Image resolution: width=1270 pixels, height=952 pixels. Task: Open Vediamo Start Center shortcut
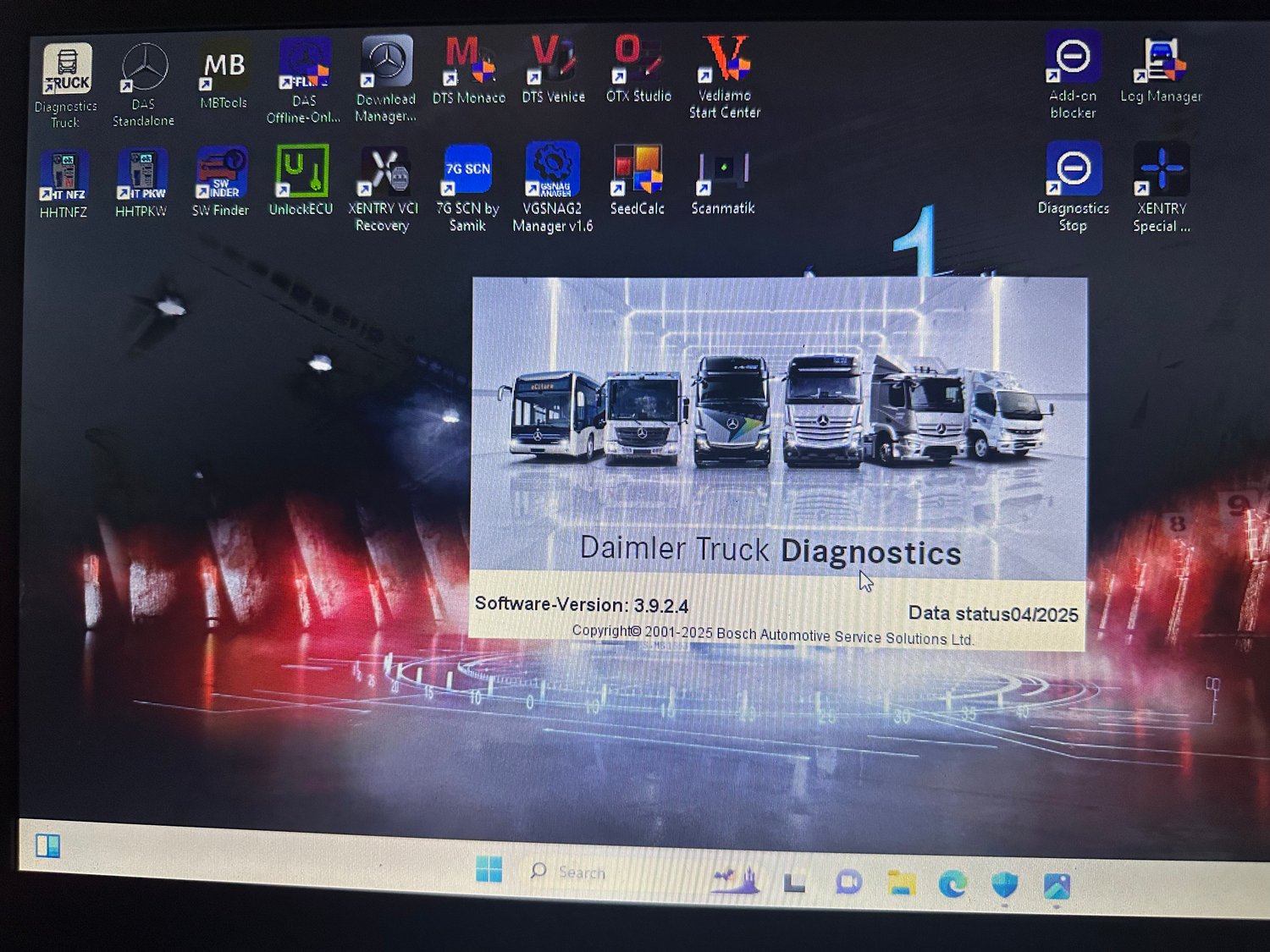[x=725, y=77]
